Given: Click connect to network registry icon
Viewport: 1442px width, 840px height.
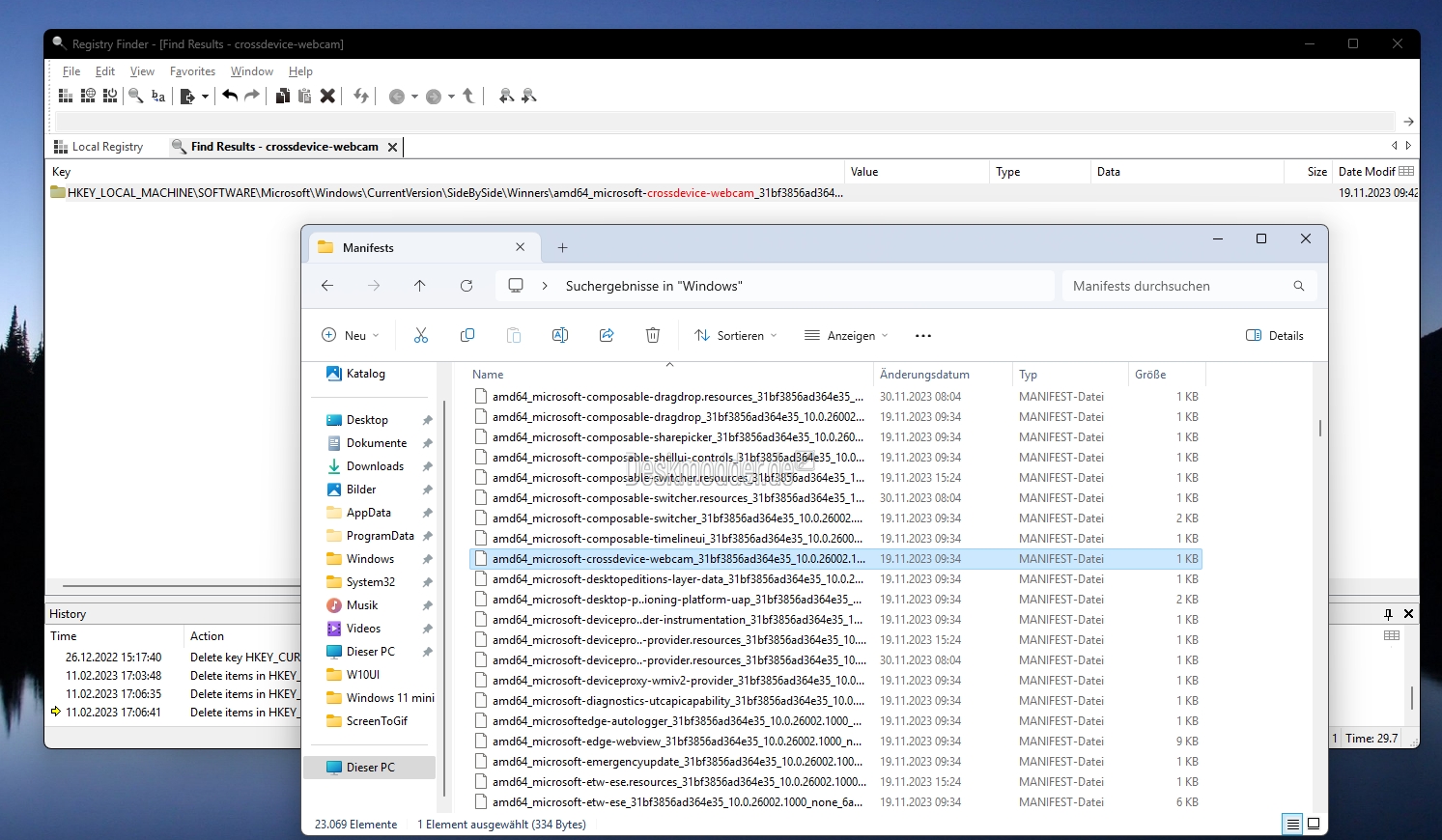Looking at the screenshot, I should click(88, 96).
